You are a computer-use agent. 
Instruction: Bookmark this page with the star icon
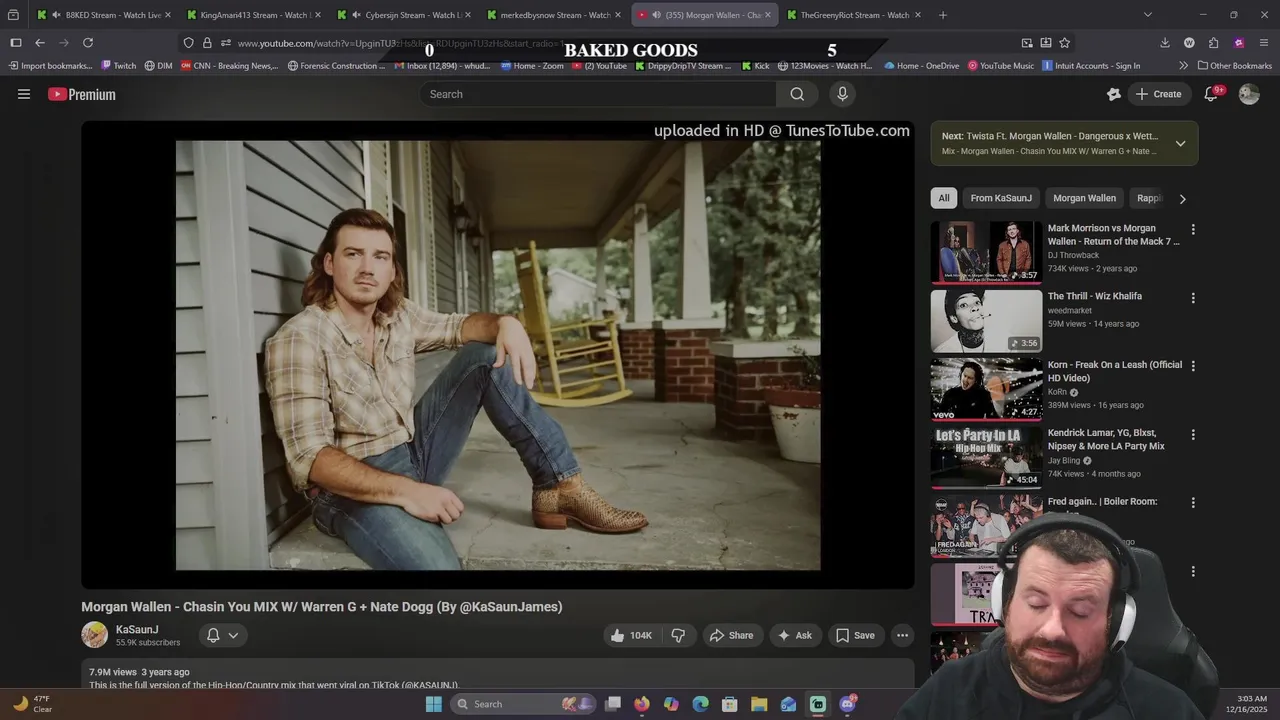click(1065, 43)
